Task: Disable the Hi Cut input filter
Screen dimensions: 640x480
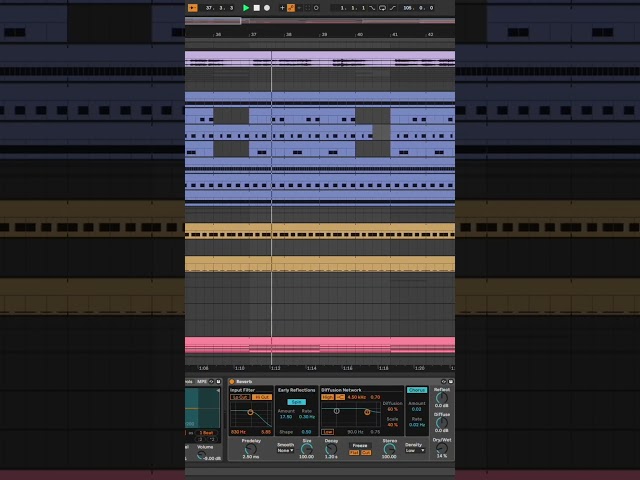Action: point(262,397)
